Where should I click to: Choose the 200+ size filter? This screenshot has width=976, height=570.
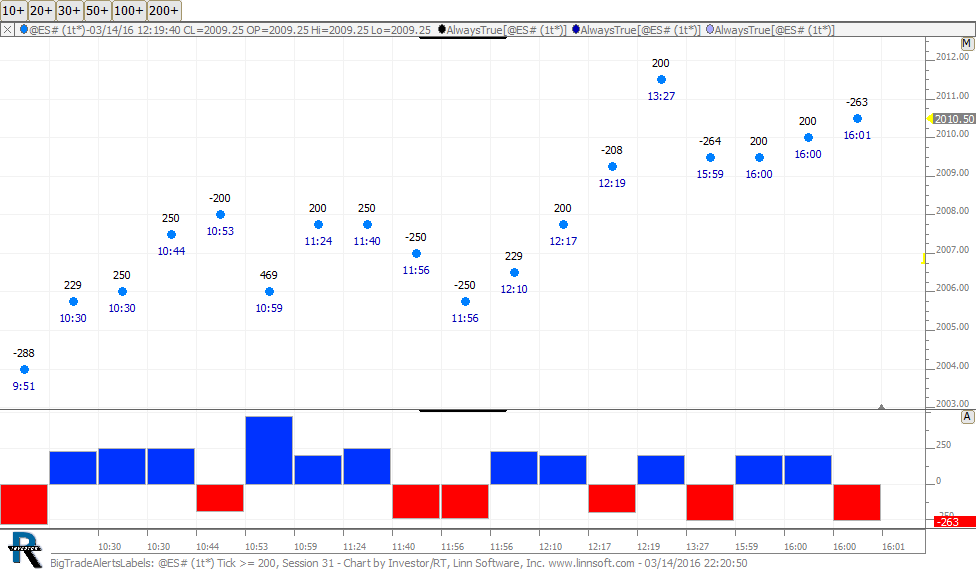(x=164, y=11)
